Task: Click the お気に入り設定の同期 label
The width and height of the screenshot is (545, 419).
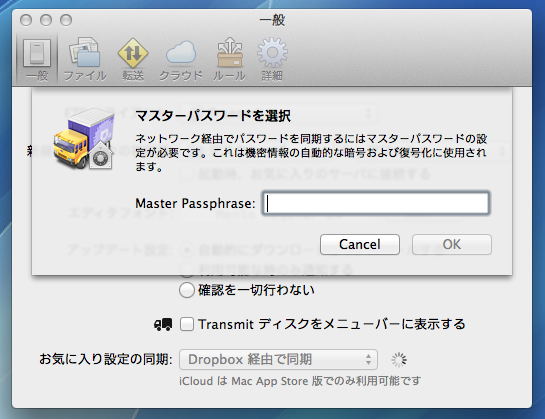Action: (x=106, y=359)
